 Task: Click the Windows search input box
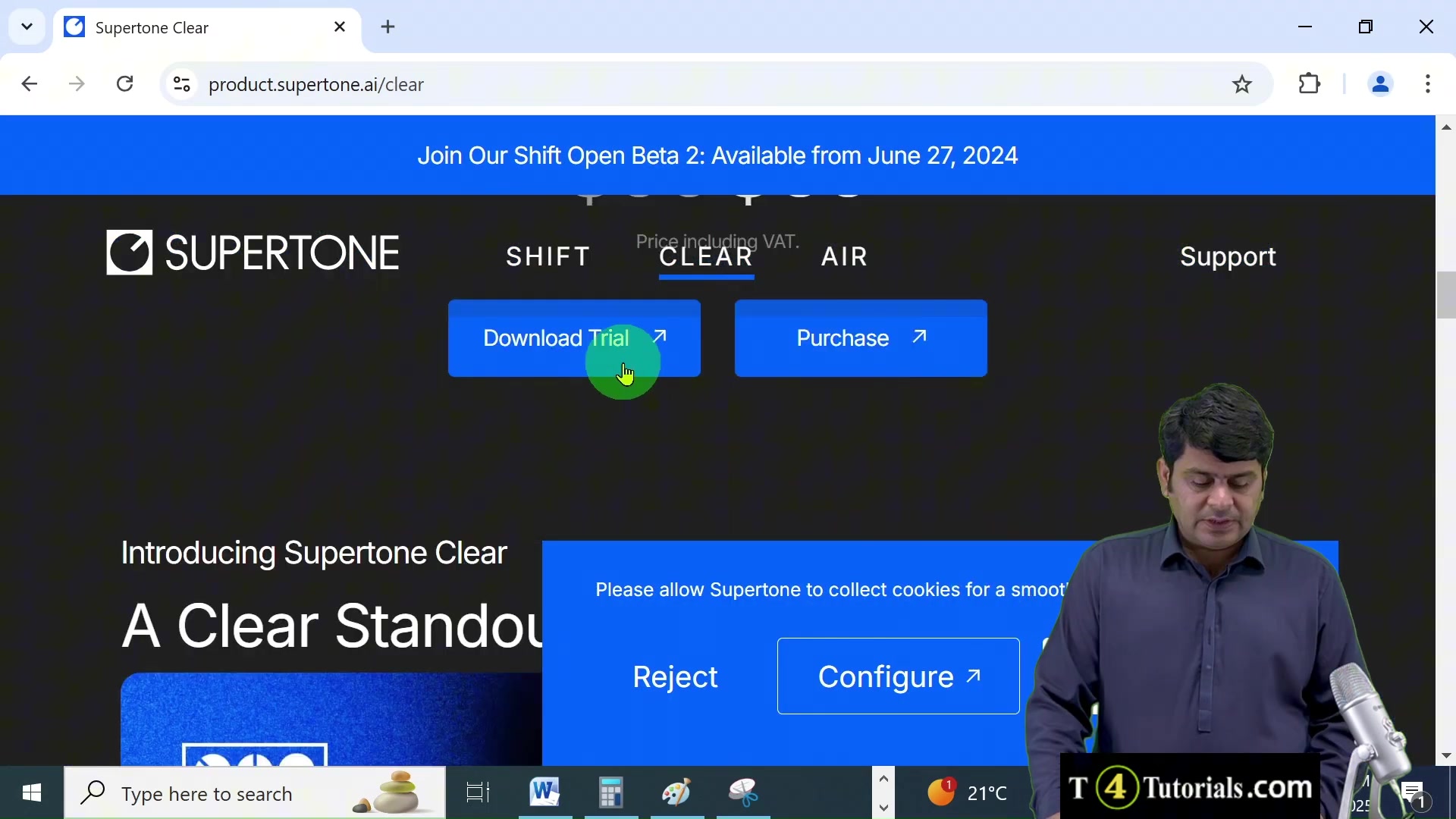click(227, 793)
